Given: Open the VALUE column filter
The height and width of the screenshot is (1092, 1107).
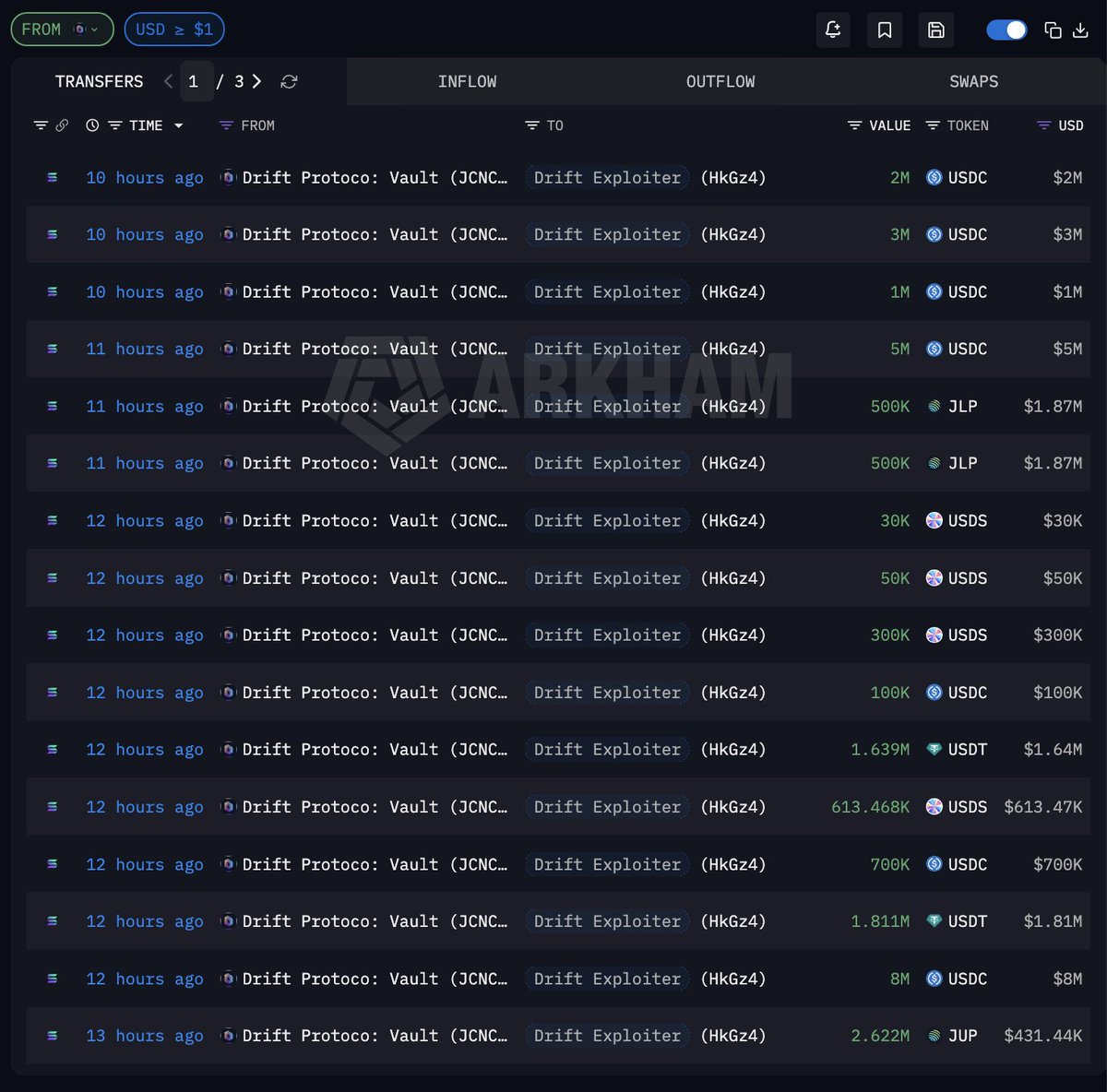Looking at the screenshot, I should pyautogui.click(x=854, y=125).
